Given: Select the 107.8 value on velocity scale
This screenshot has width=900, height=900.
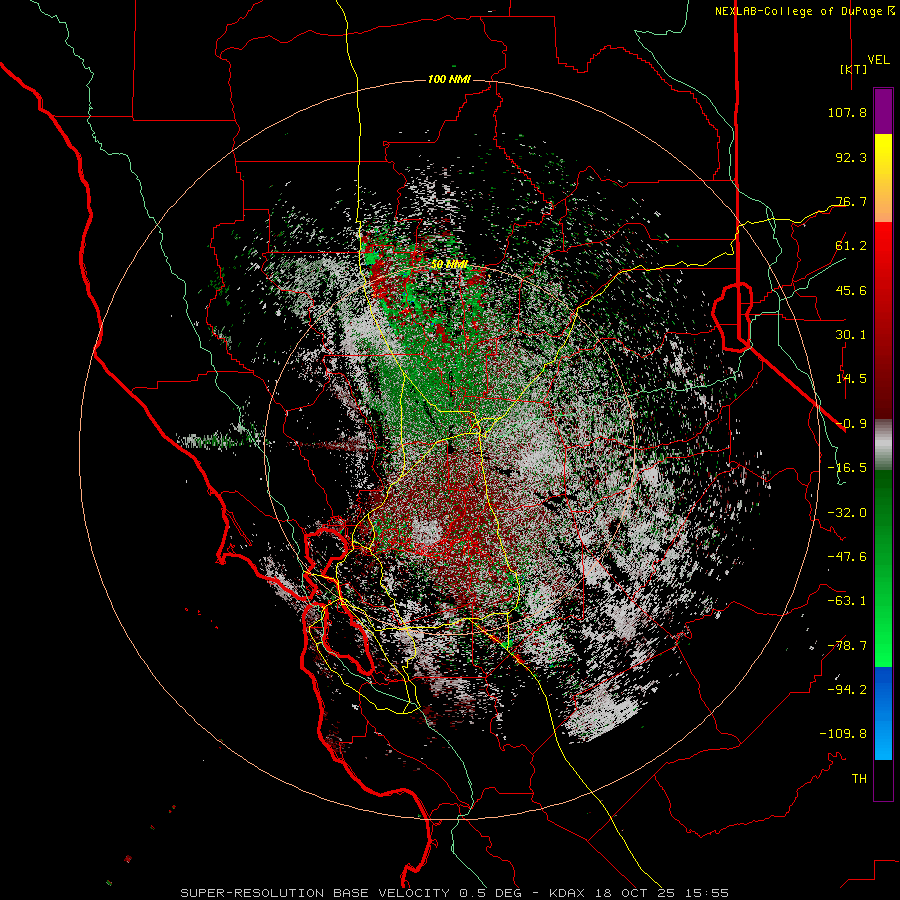Looking at the screenshot, I should [x=847, y=112].
